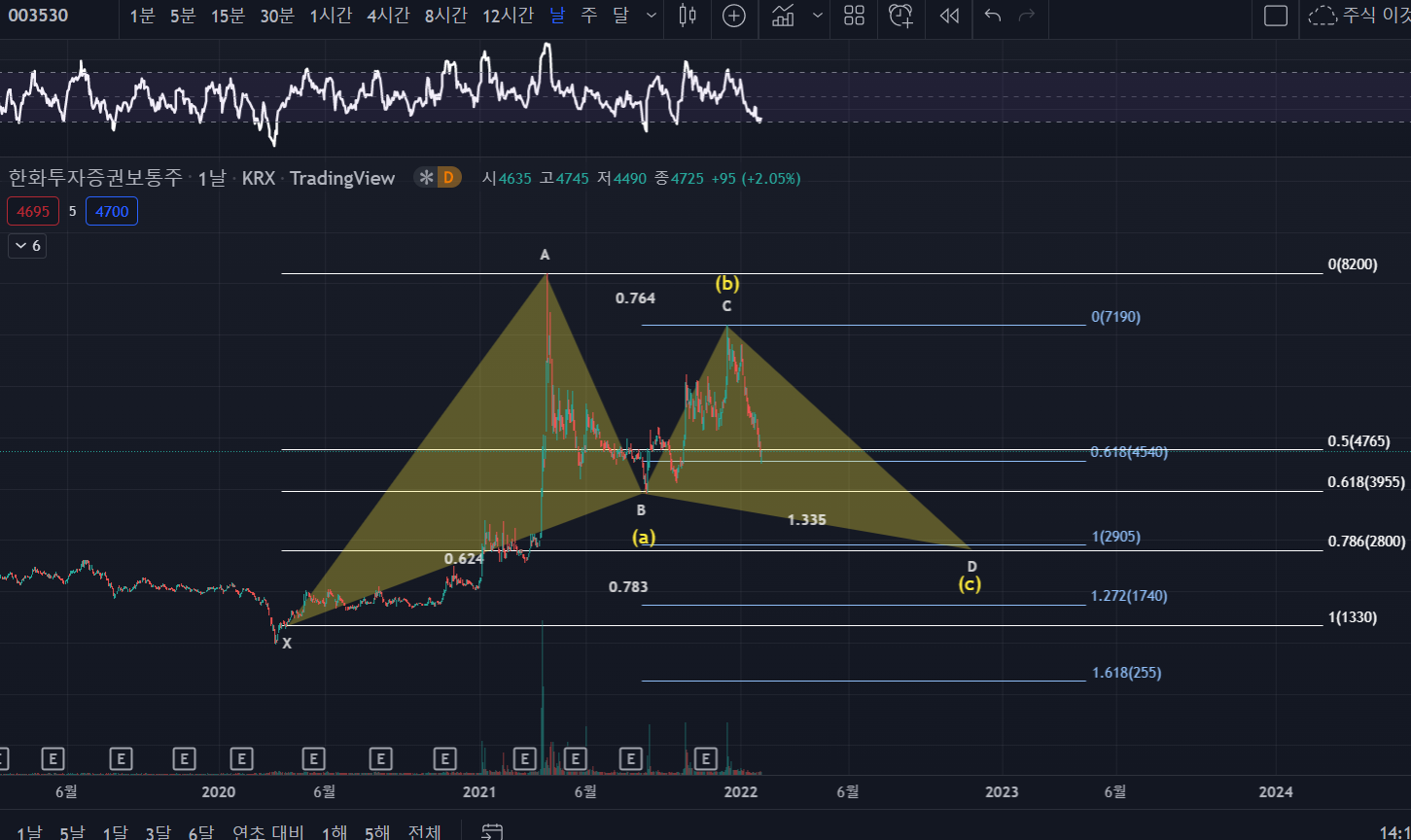
Task: Select the XABCD pattern point A label
Action: [x=545, y=255]
